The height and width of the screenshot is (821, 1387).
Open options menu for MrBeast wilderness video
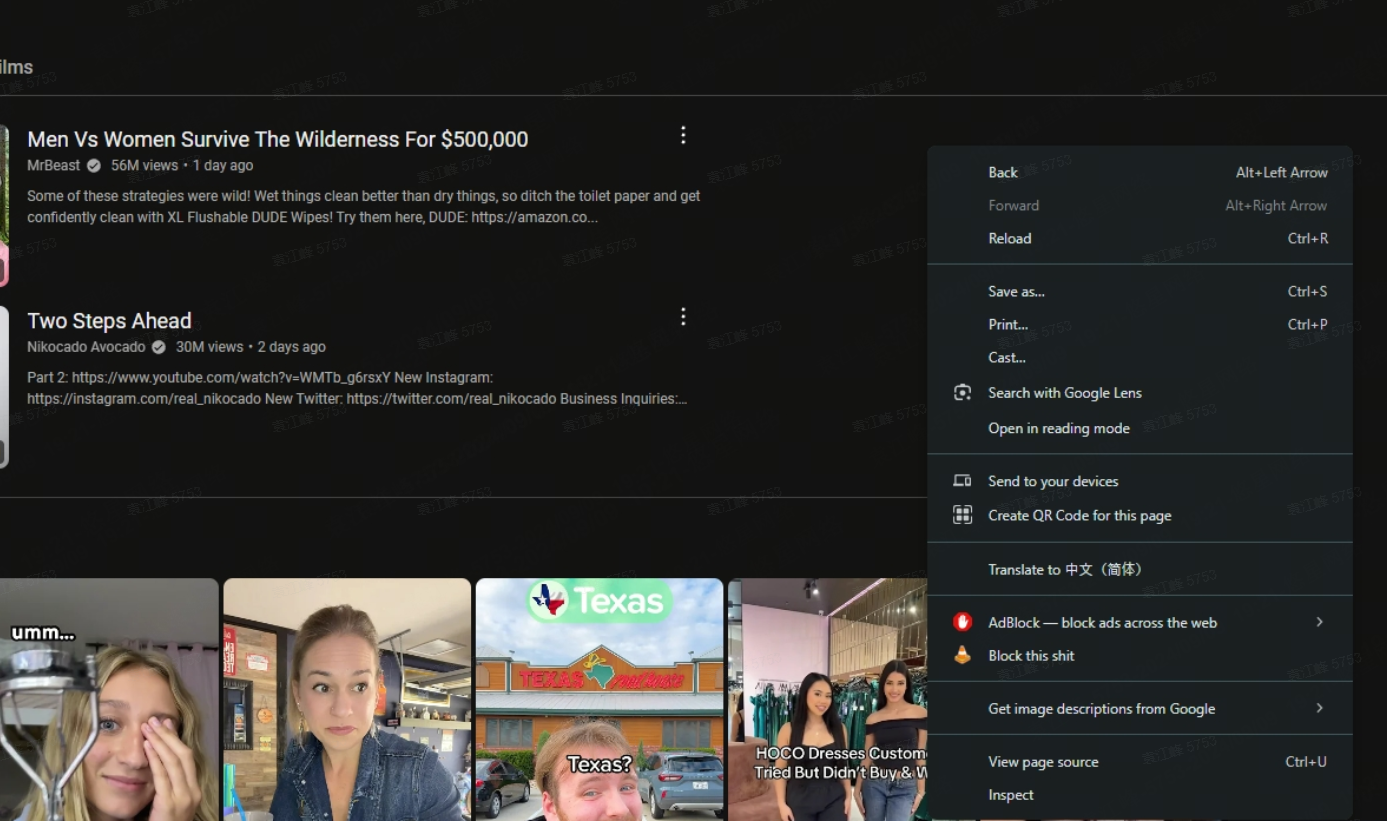(683, 135)
